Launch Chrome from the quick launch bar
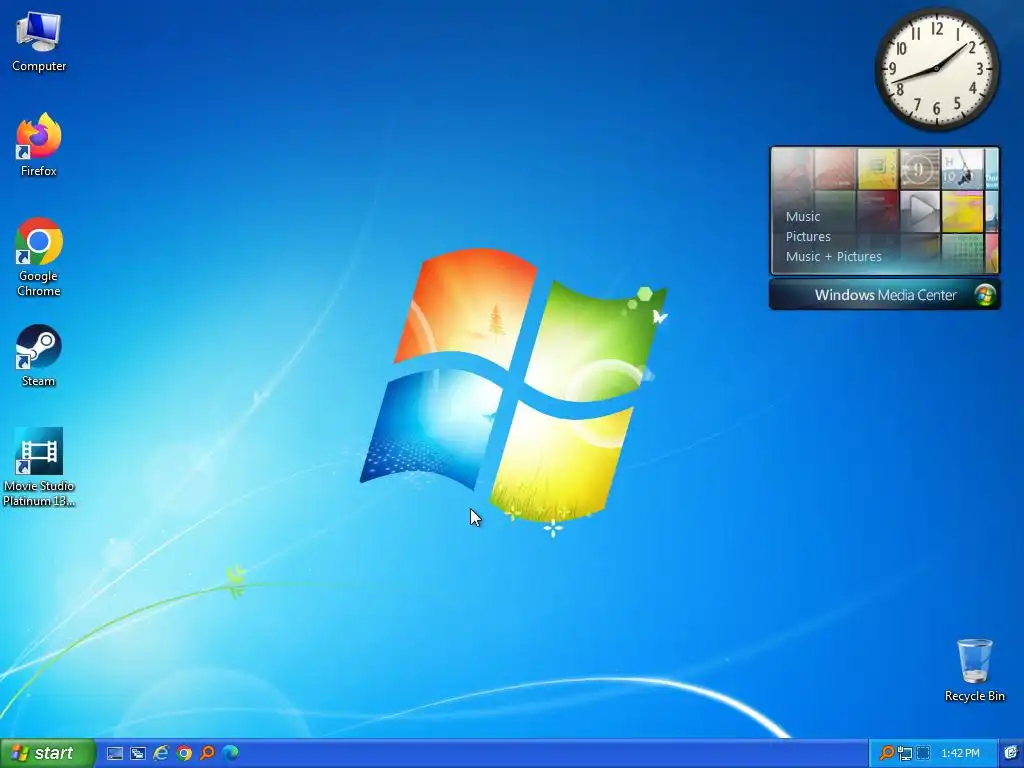The width and height of the screenshot is (1024, 768). (x=184, y=753)
